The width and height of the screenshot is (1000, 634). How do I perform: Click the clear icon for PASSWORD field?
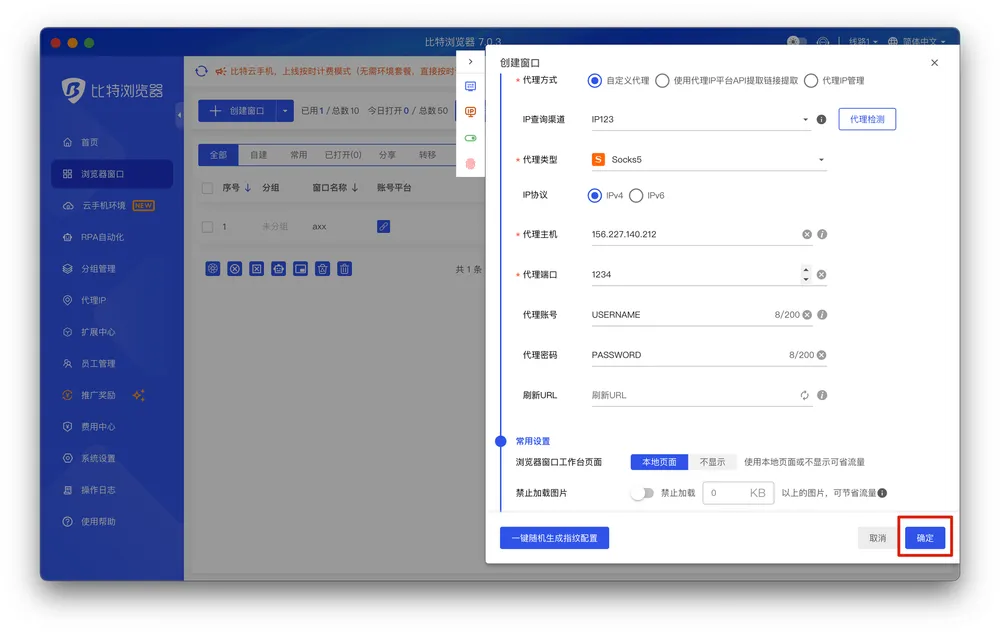point(821,355)
